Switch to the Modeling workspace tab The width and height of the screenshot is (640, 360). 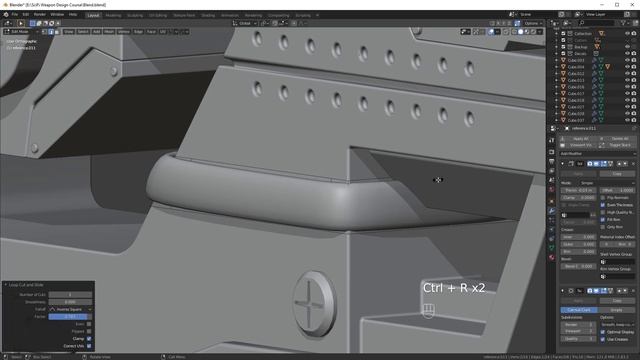pyautogui.click(x=113, y=15)
